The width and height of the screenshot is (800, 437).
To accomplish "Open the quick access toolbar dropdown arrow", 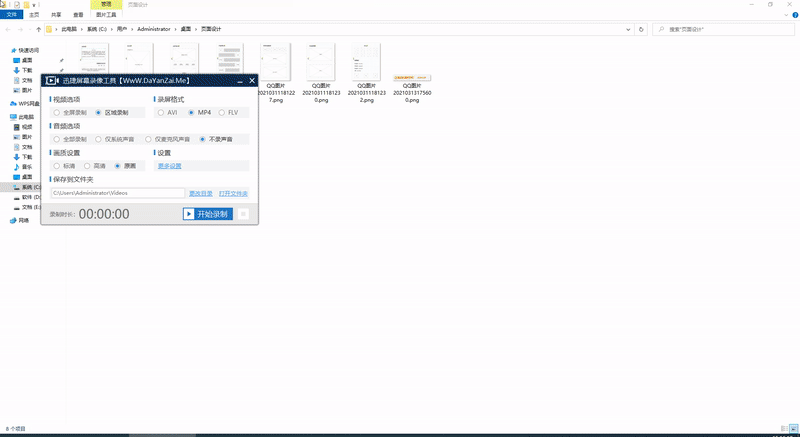I will [x=34, y=5].
